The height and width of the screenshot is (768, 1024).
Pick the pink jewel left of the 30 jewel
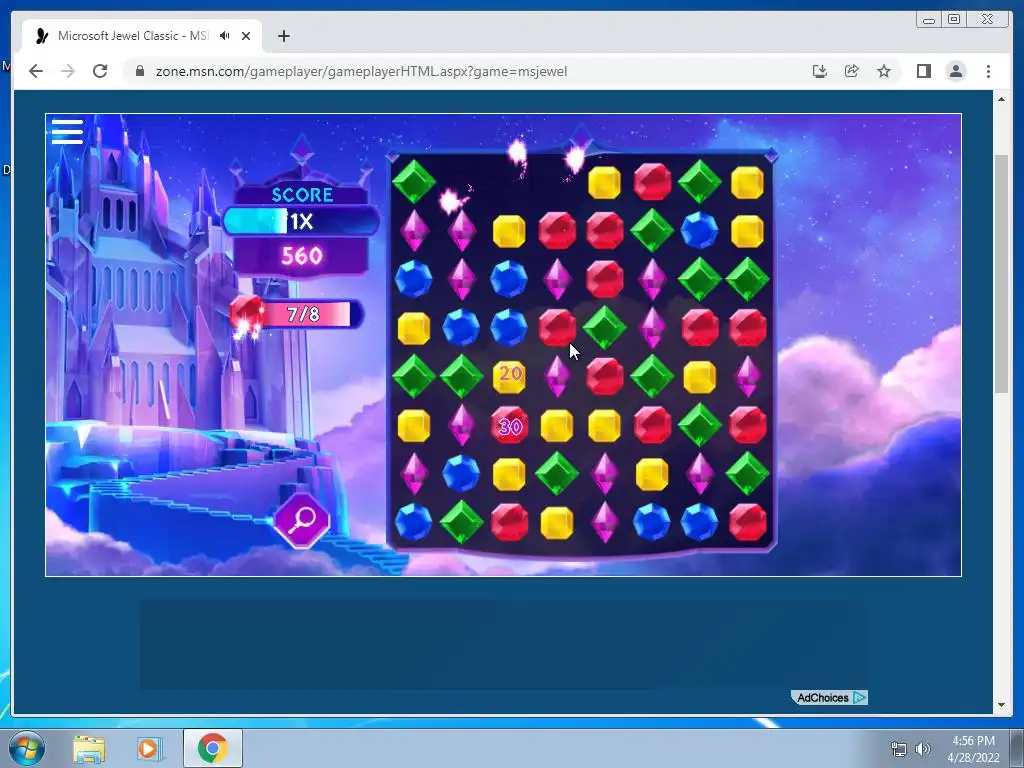462,425
